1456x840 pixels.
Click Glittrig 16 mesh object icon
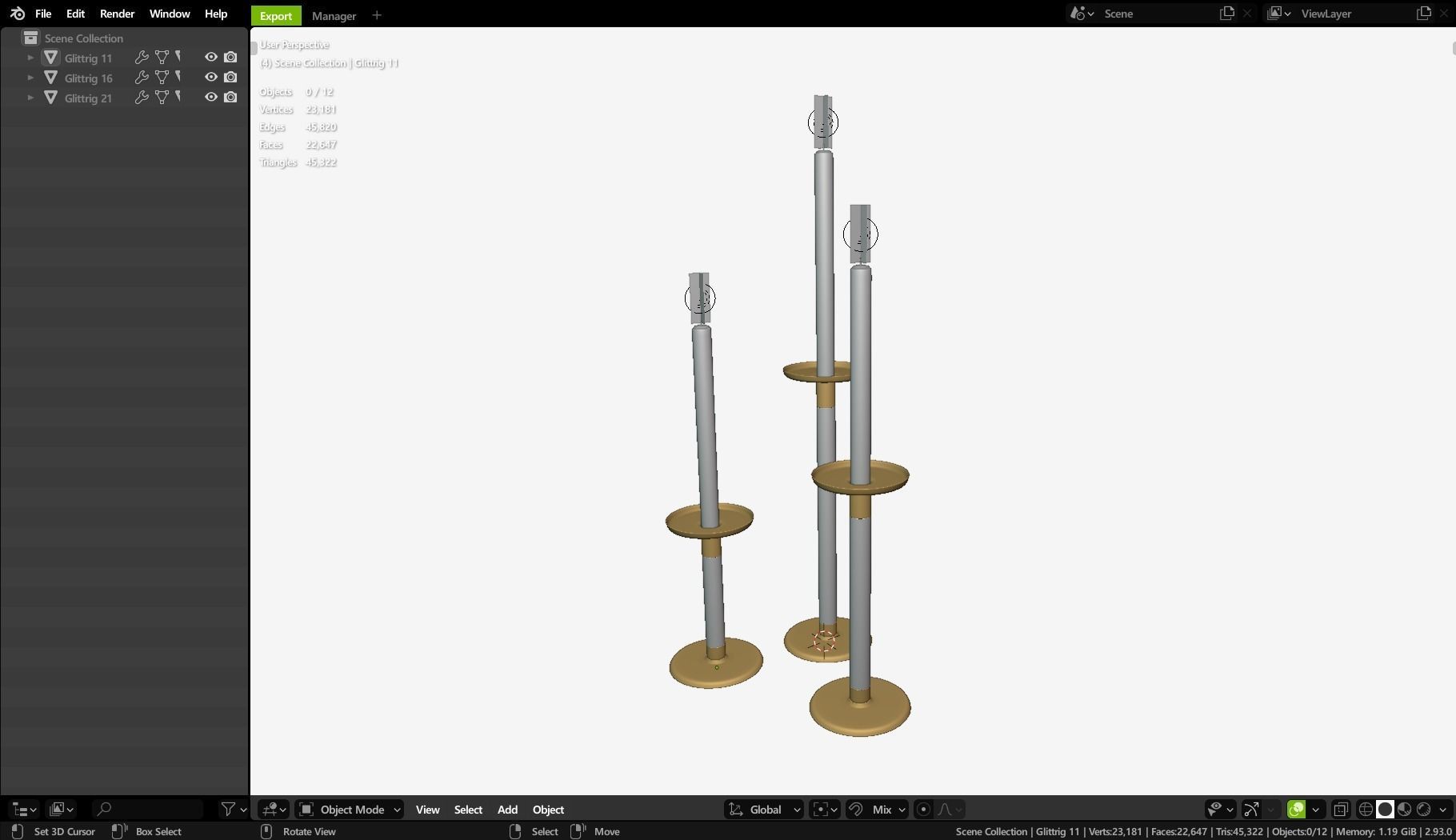pos(50,78)
